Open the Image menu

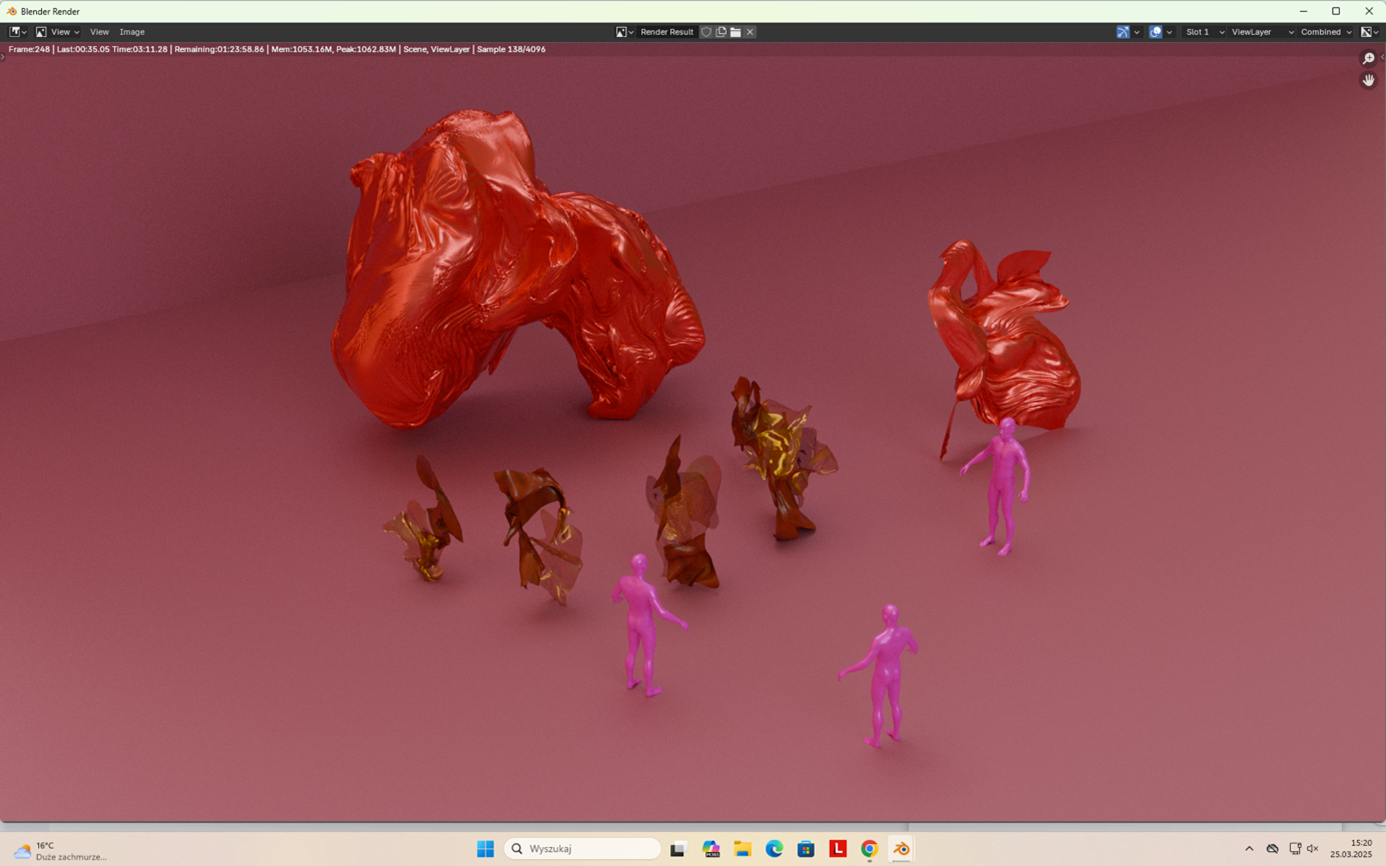132,32
